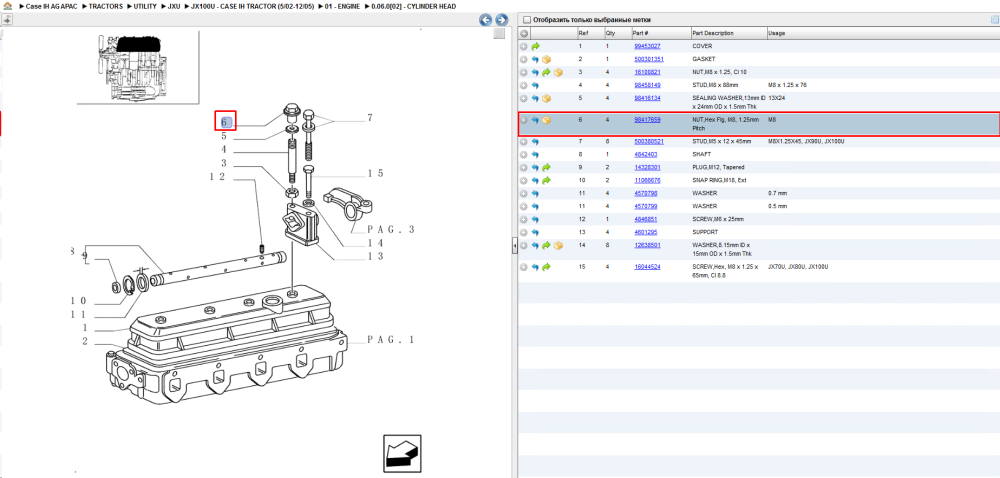Open part number 98417659 link
Viewport: 1000px width, 478px height.
tap(647, 120)
